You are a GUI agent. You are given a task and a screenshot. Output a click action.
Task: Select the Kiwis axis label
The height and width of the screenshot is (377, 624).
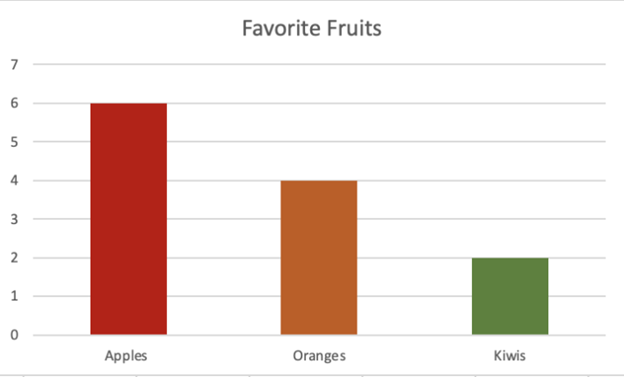point(510,356)
